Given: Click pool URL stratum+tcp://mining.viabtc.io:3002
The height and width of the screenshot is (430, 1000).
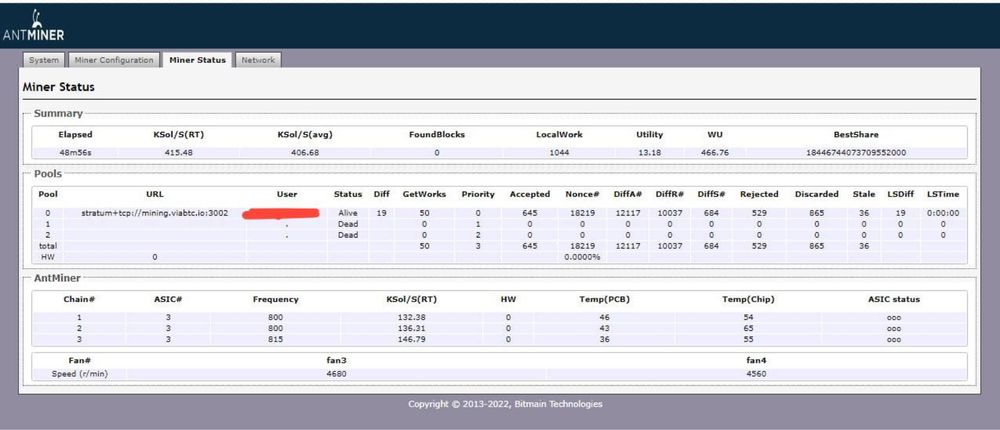Looking at the screenshot, I should click(x=155, y=213).
